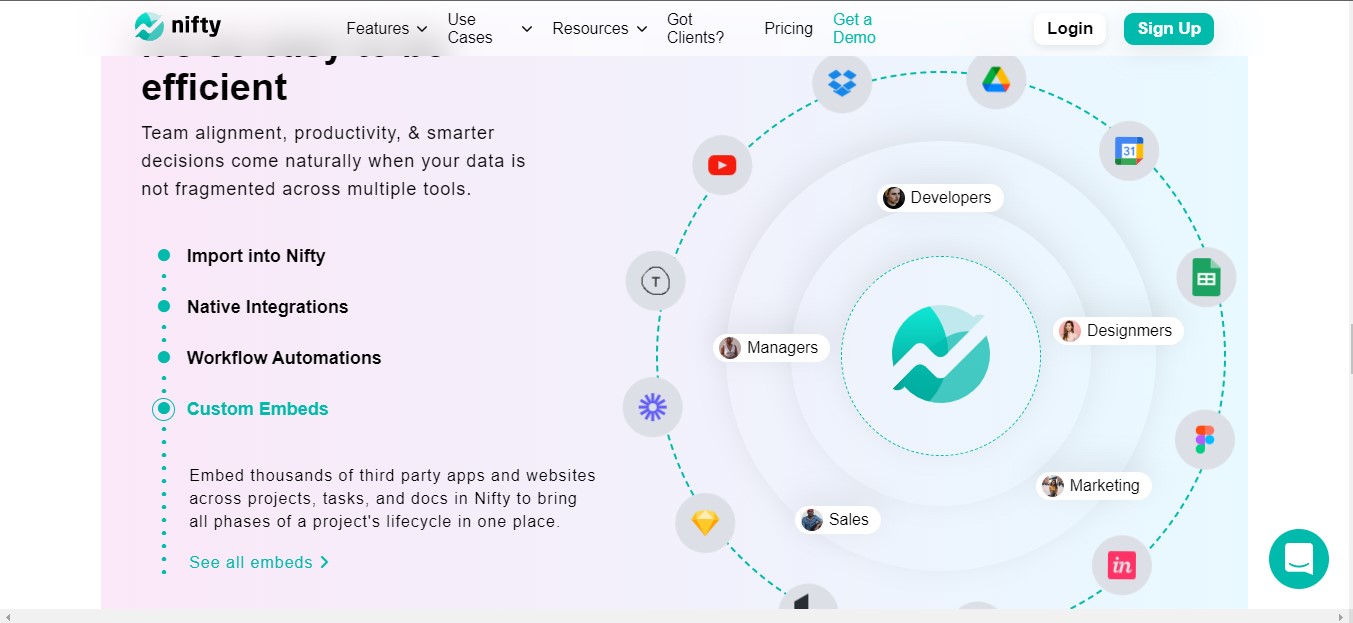
Task: Go to the Pricing page
Action: 788,29
